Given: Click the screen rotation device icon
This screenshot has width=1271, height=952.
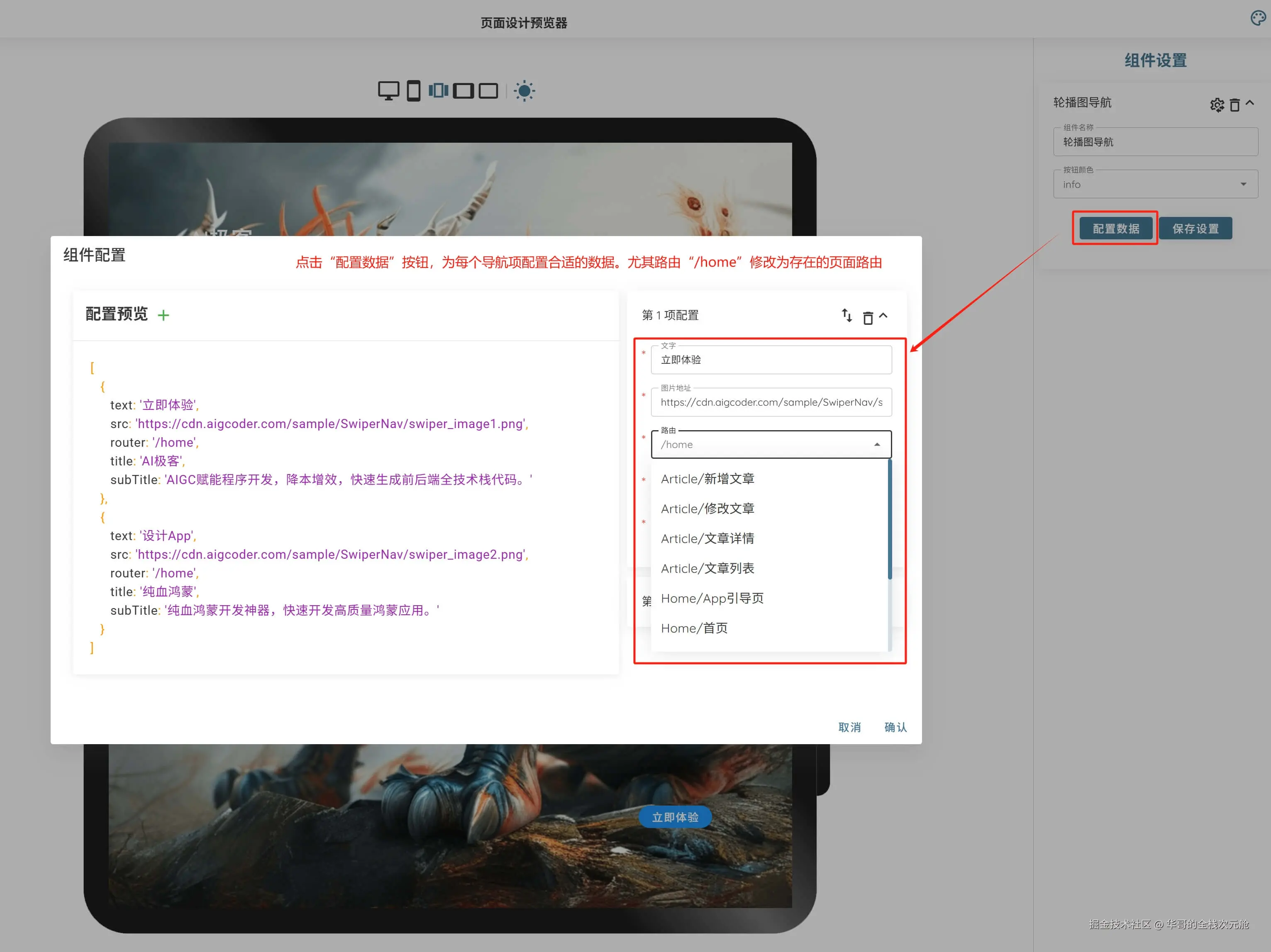Looking at the screenshot, I should point(439,90).
